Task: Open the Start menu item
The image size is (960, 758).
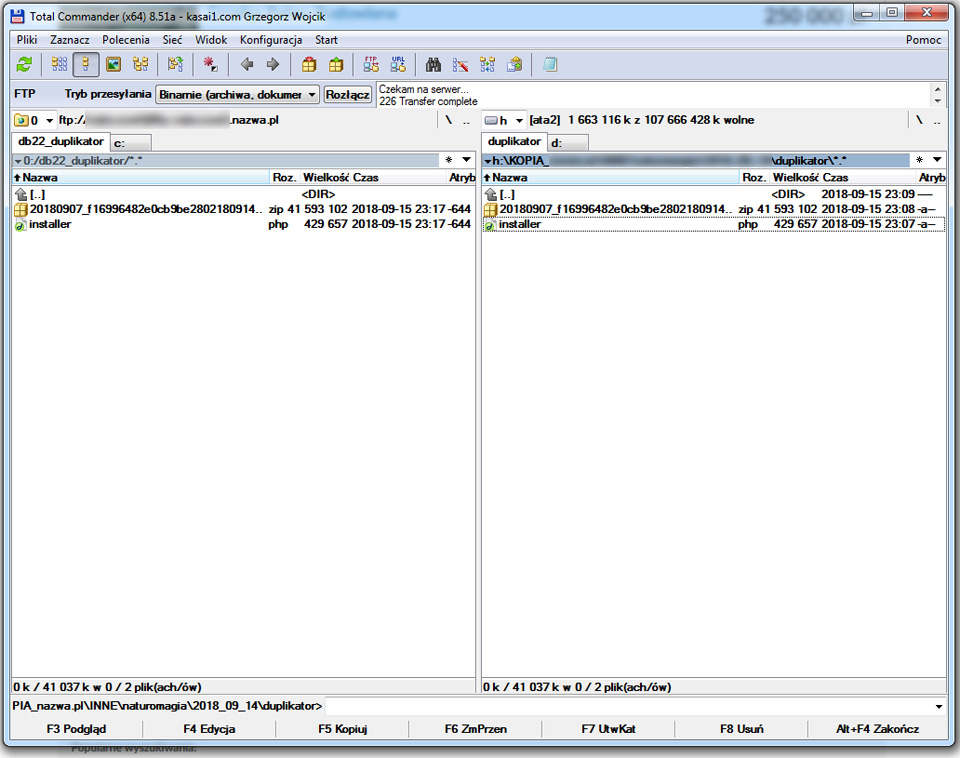Action: [326, 40]
